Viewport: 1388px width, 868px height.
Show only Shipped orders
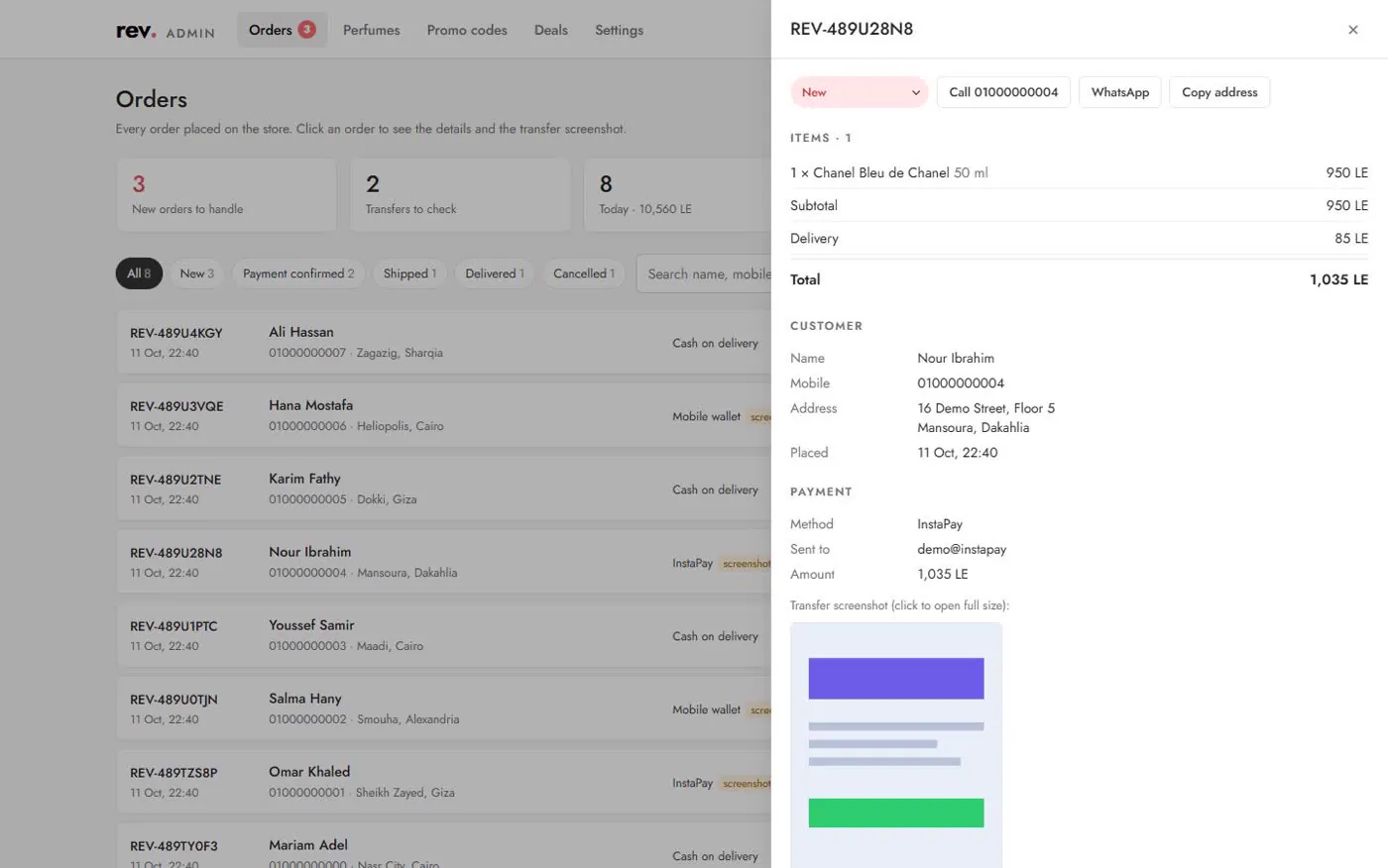tap(409, 273)
